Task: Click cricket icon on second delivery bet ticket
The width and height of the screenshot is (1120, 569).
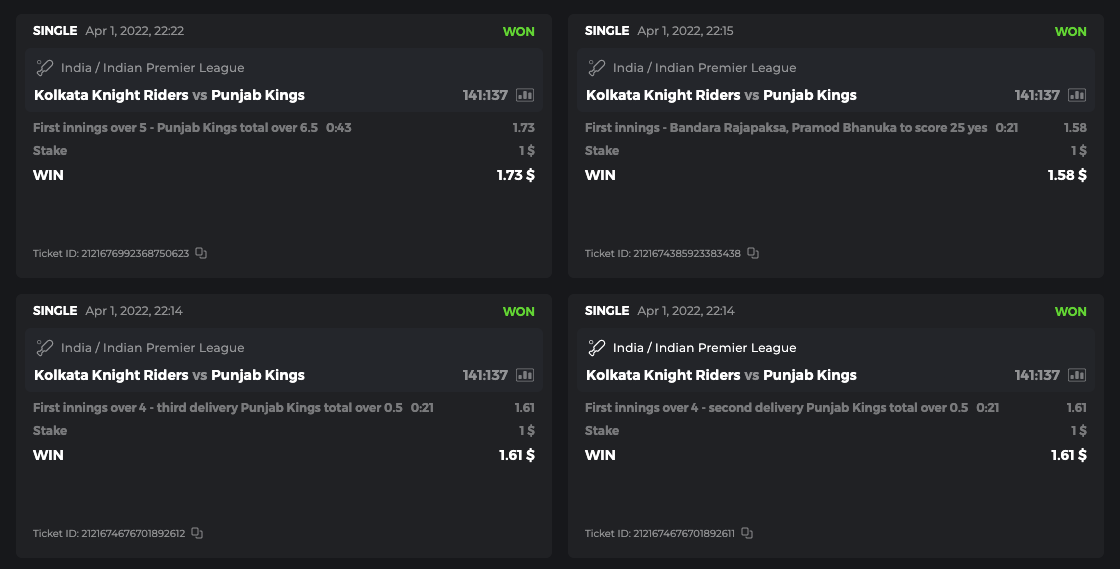Action: (x=596, y=348)
